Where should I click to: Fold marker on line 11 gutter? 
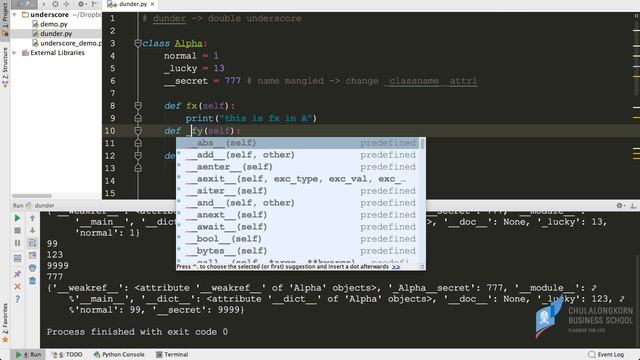pos(138,143)
